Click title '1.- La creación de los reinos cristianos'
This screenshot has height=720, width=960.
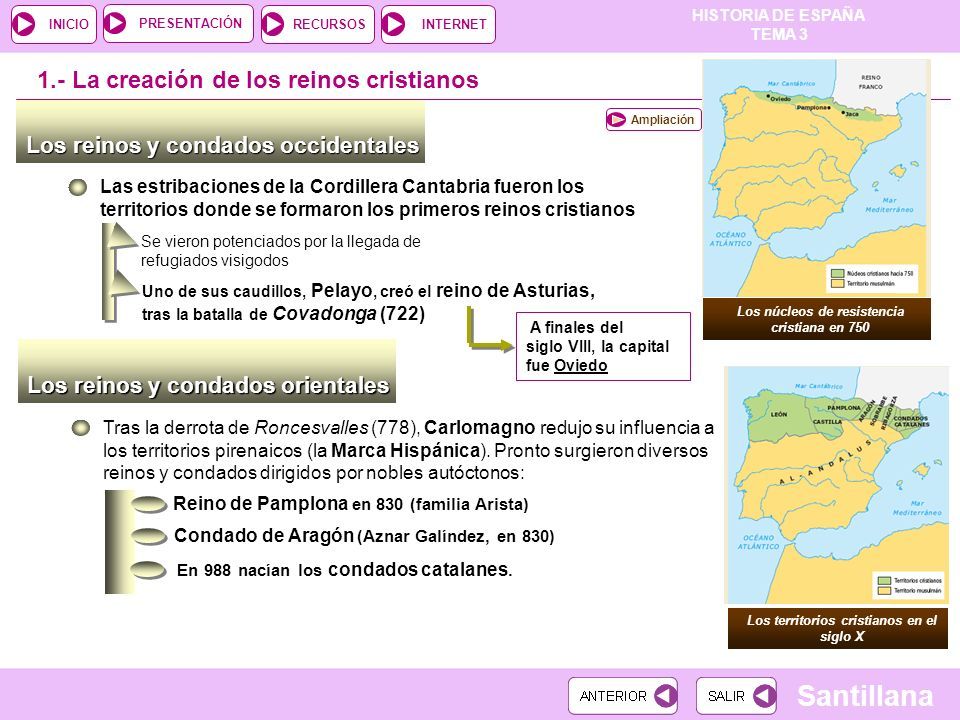point(258,80)
